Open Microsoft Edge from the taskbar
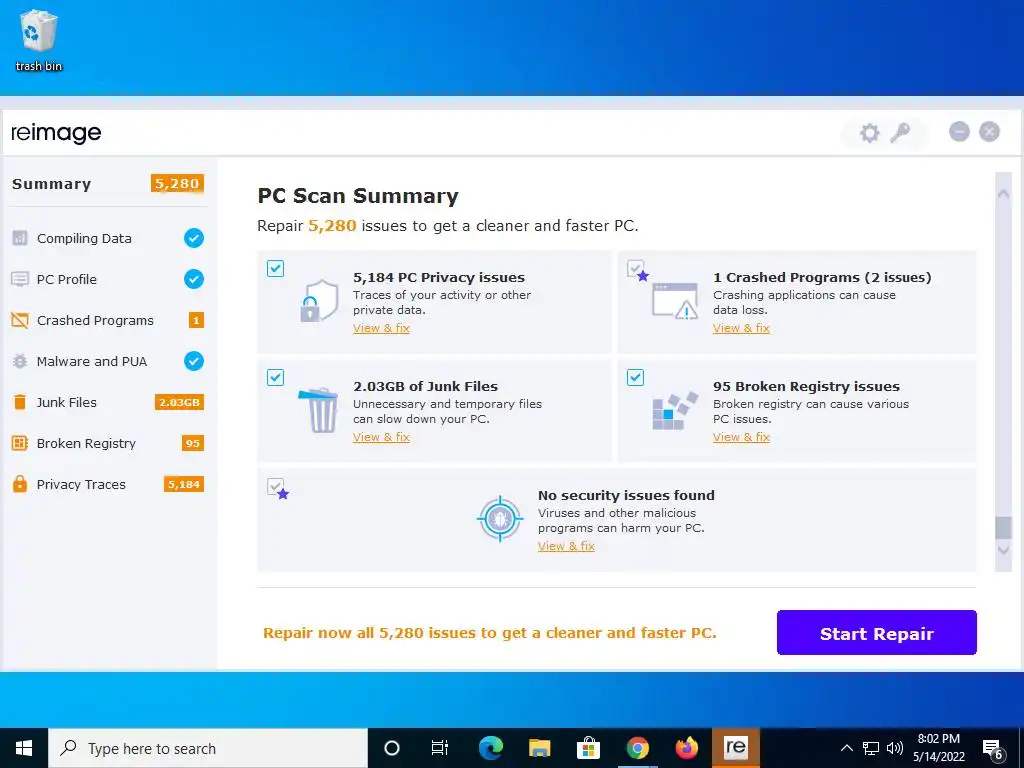The height and width of the screenshot is (768, 1024). pos(490,748)
